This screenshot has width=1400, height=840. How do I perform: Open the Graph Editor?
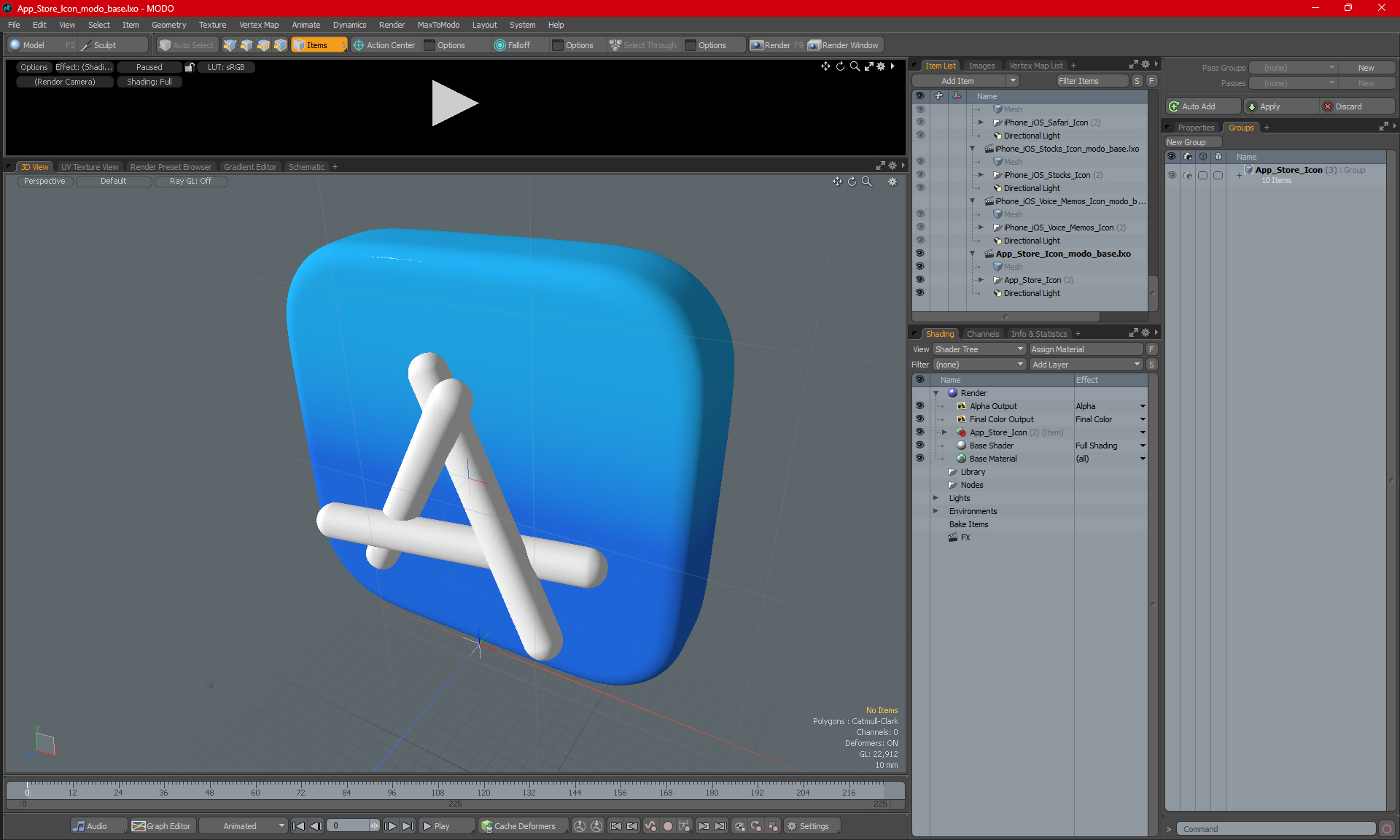pos(162,826)
